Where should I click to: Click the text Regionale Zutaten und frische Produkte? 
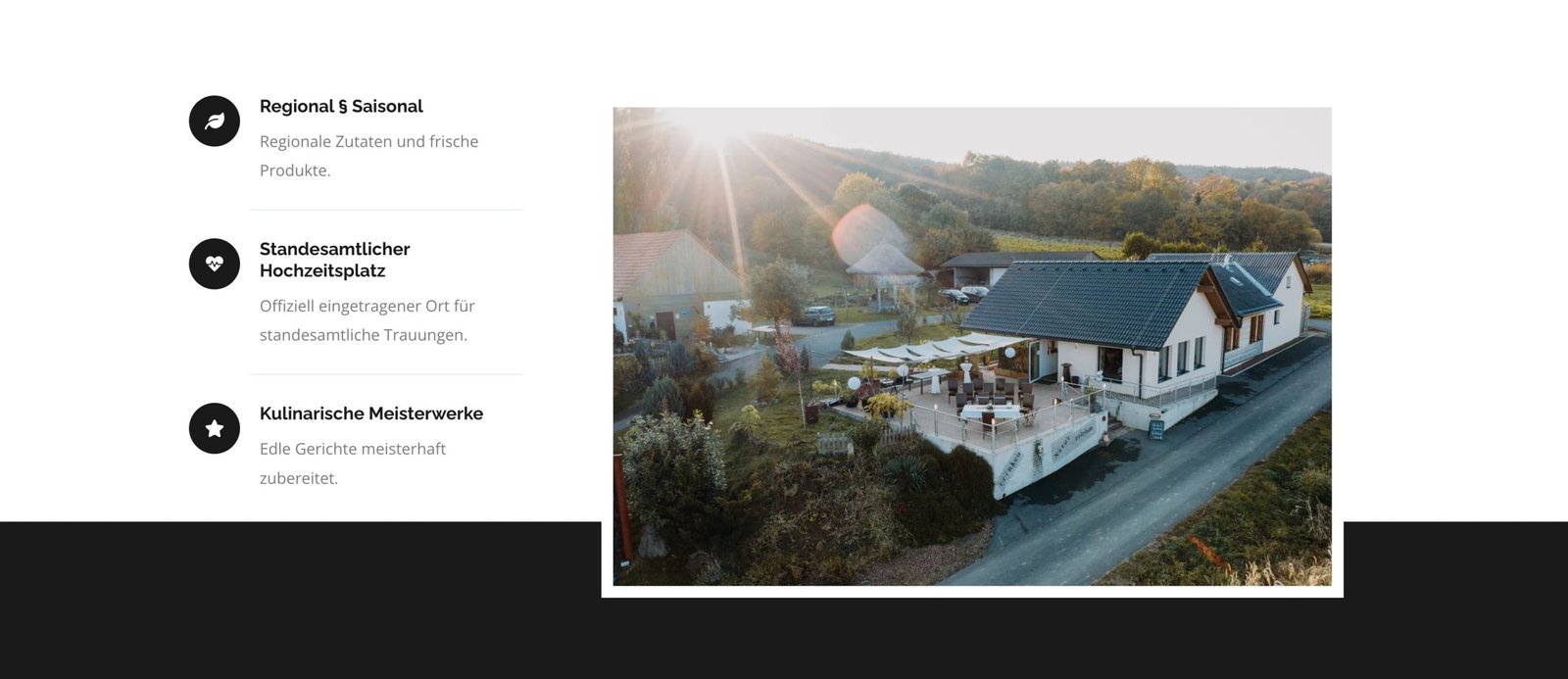pos(369,156)
